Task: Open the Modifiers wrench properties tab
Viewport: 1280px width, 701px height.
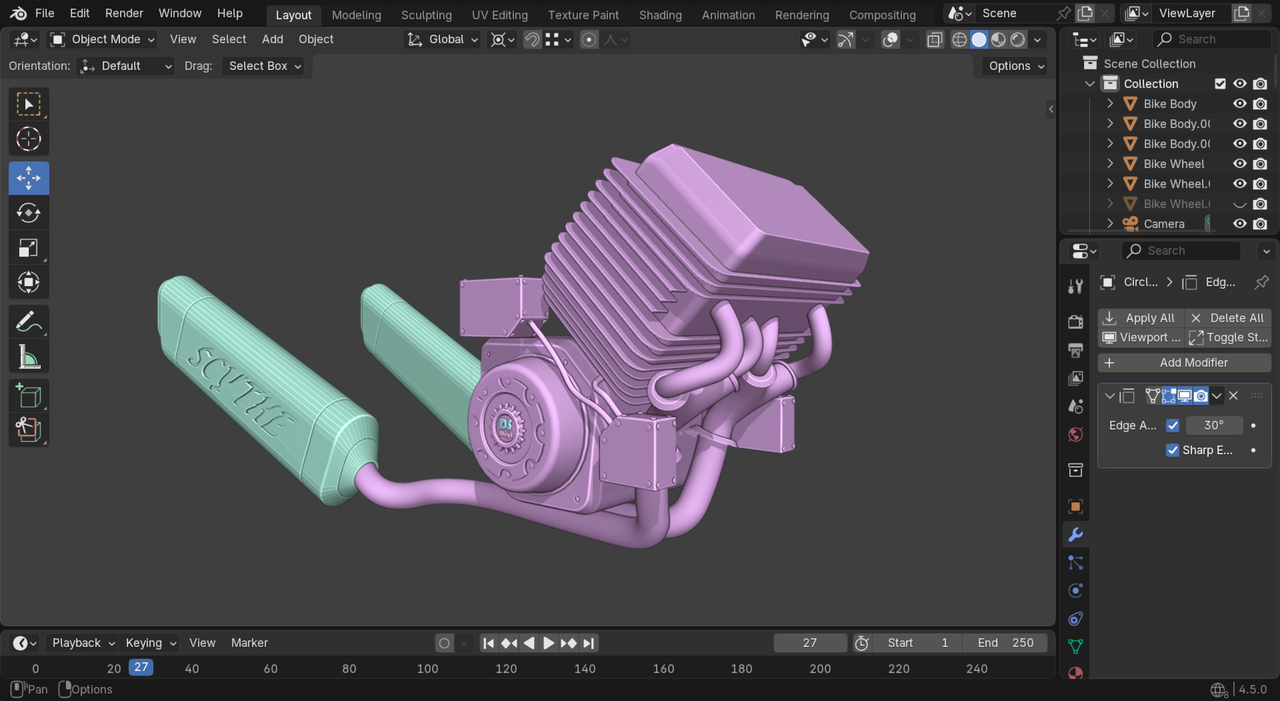Action: coord(1075,535)
